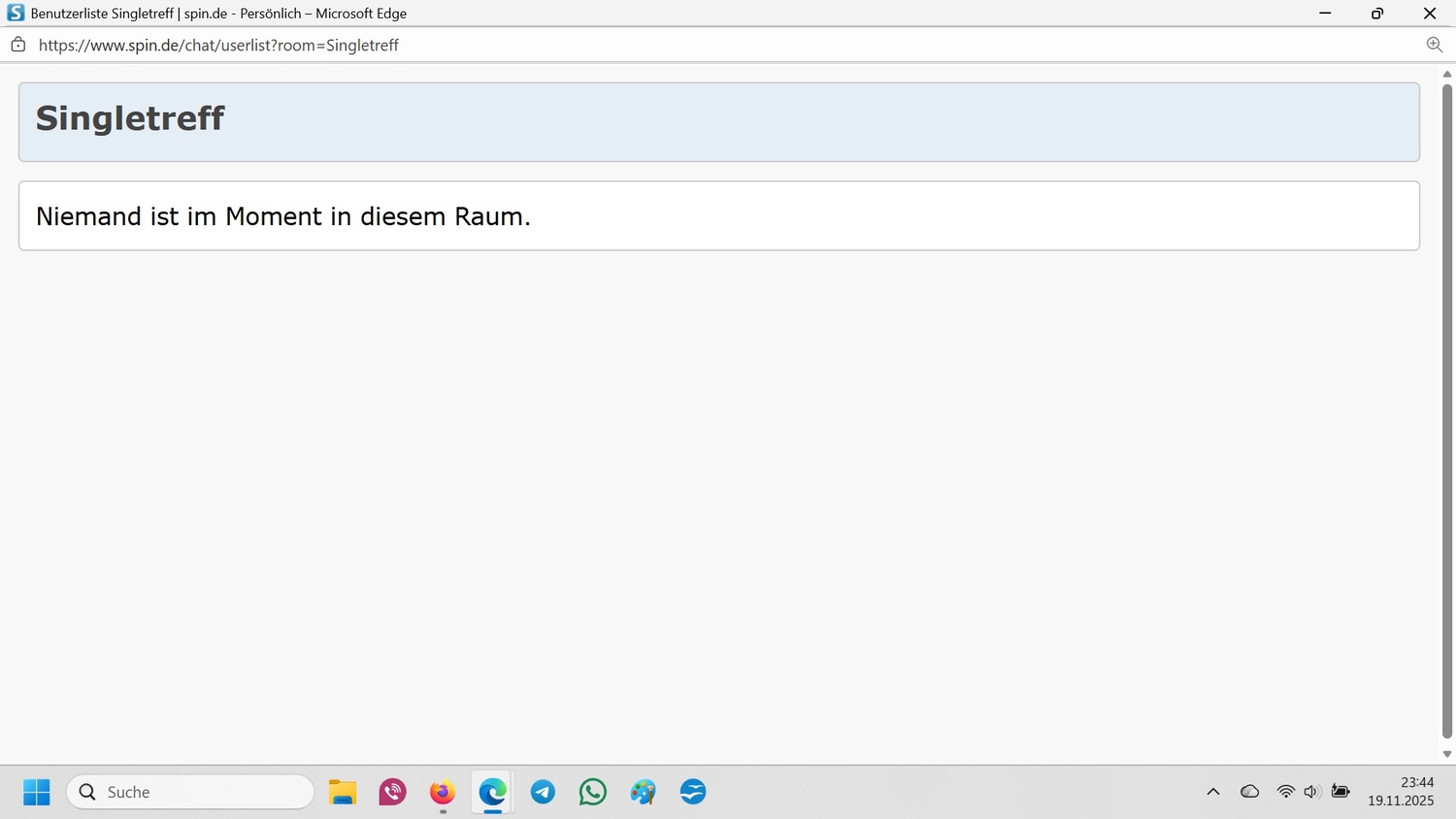Open Telegram from the taskbar

(543, 792)
